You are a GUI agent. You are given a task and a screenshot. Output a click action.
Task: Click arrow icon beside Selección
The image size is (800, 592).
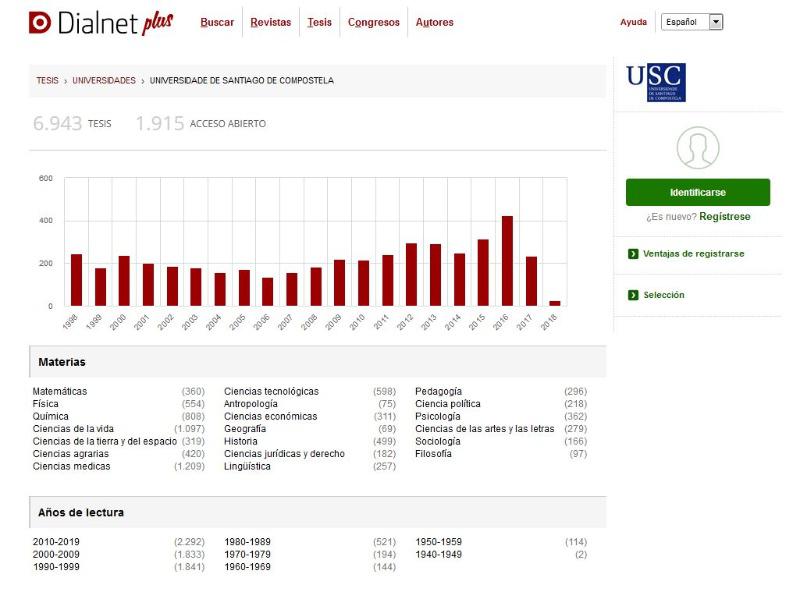[633, 295]
